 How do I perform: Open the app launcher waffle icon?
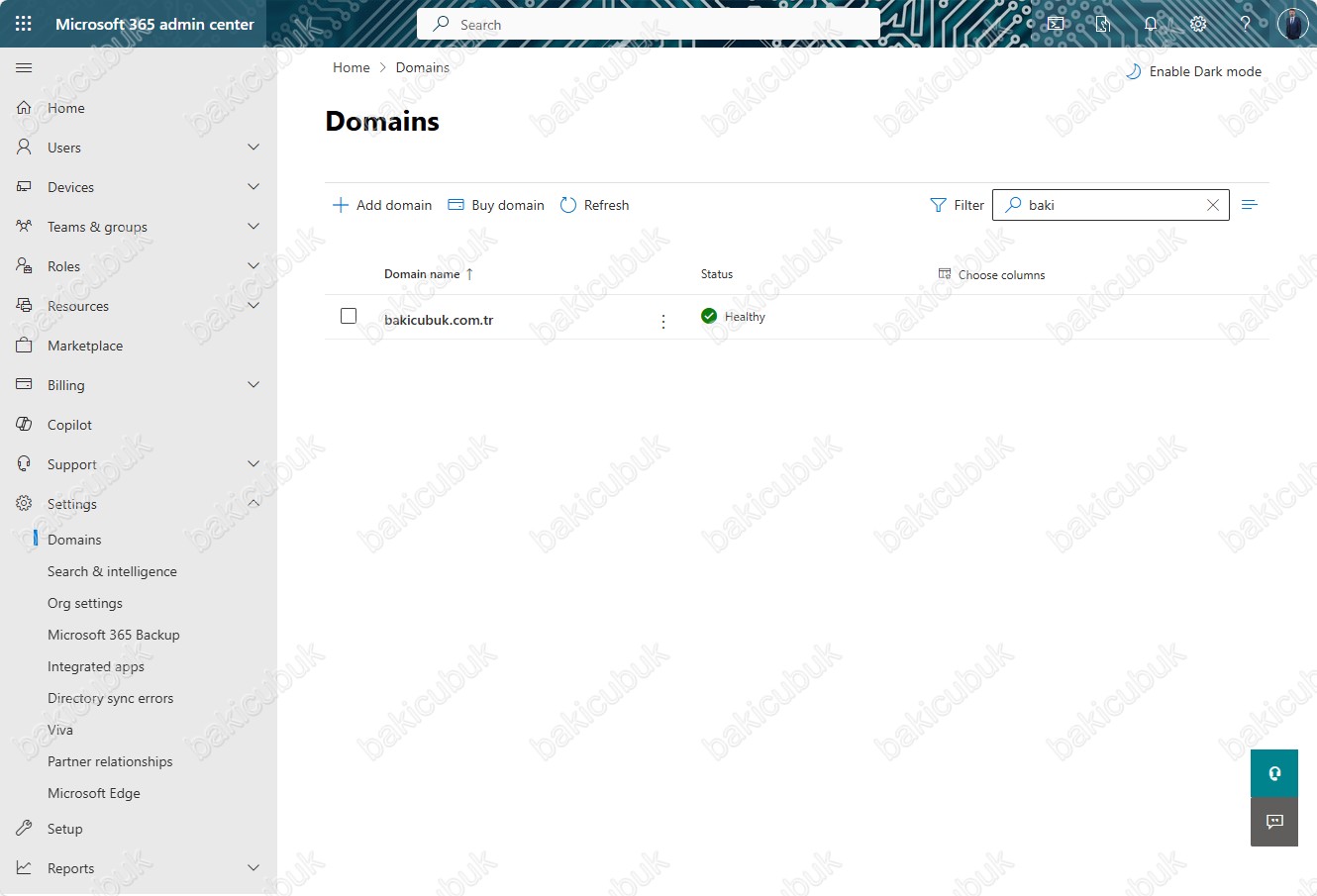click(24, 24)
